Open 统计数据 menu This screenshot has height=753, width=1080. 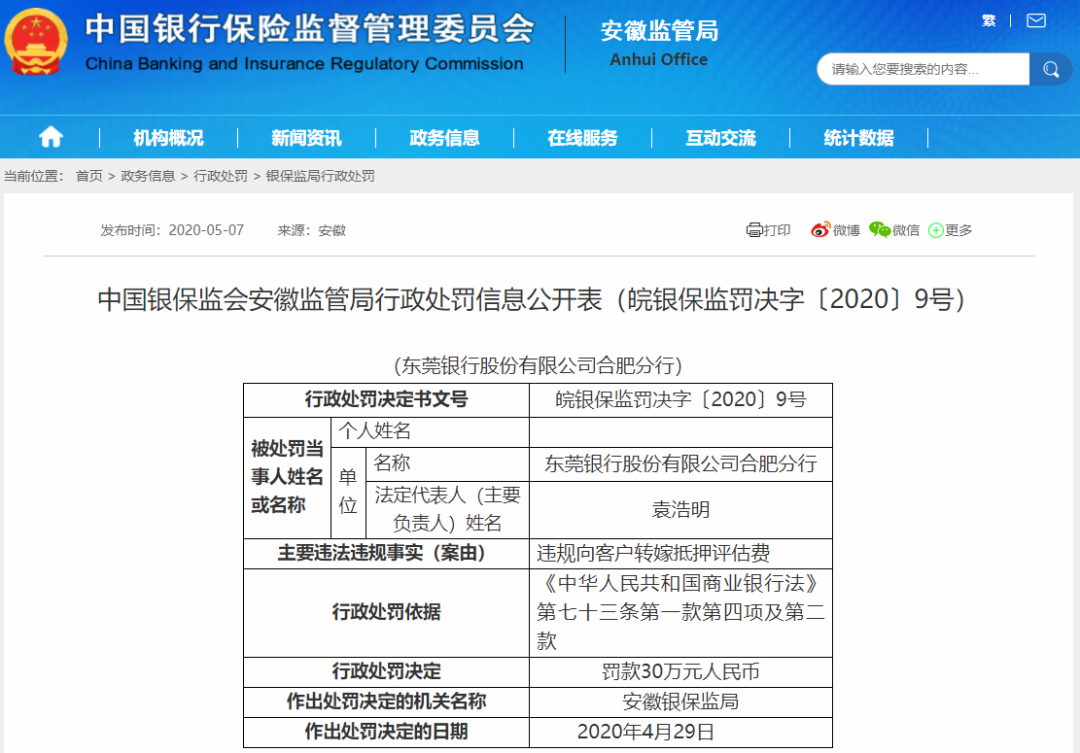pyautogui.click(x=858, y=138)
